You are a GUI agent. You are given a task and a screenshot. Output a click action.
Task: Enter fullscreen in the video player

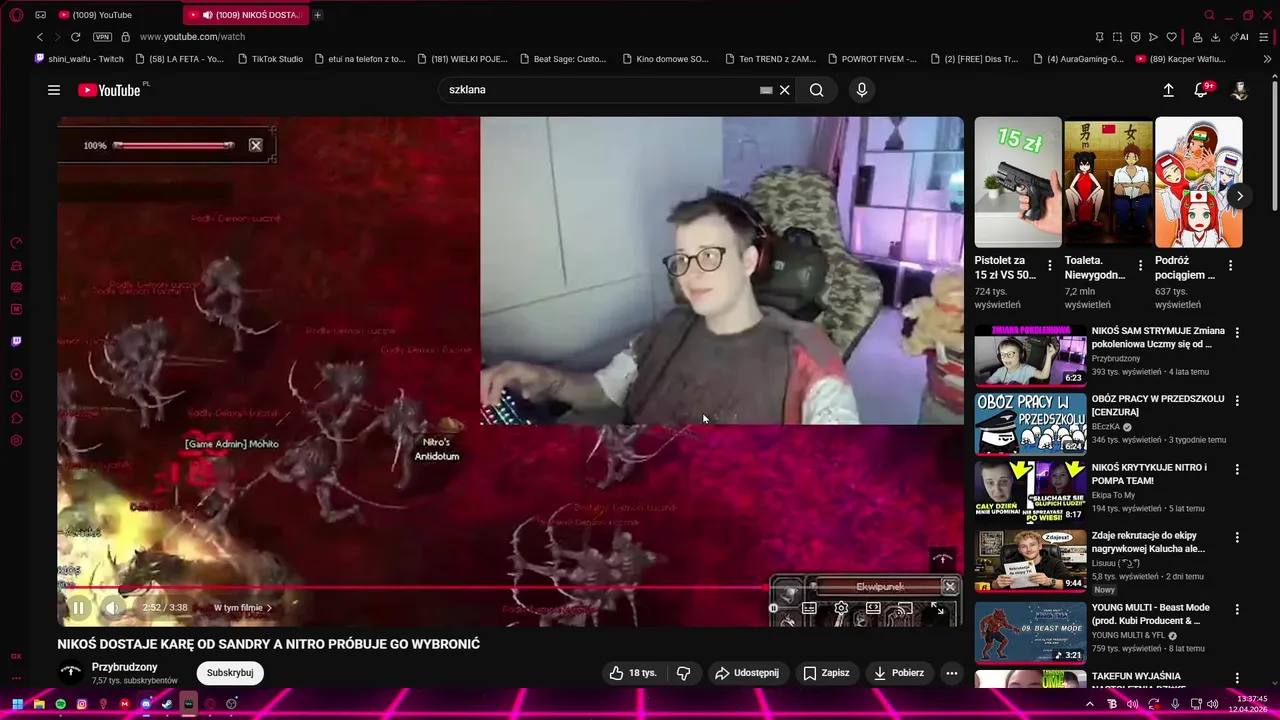pyautogui.click(x=937, y=608)
